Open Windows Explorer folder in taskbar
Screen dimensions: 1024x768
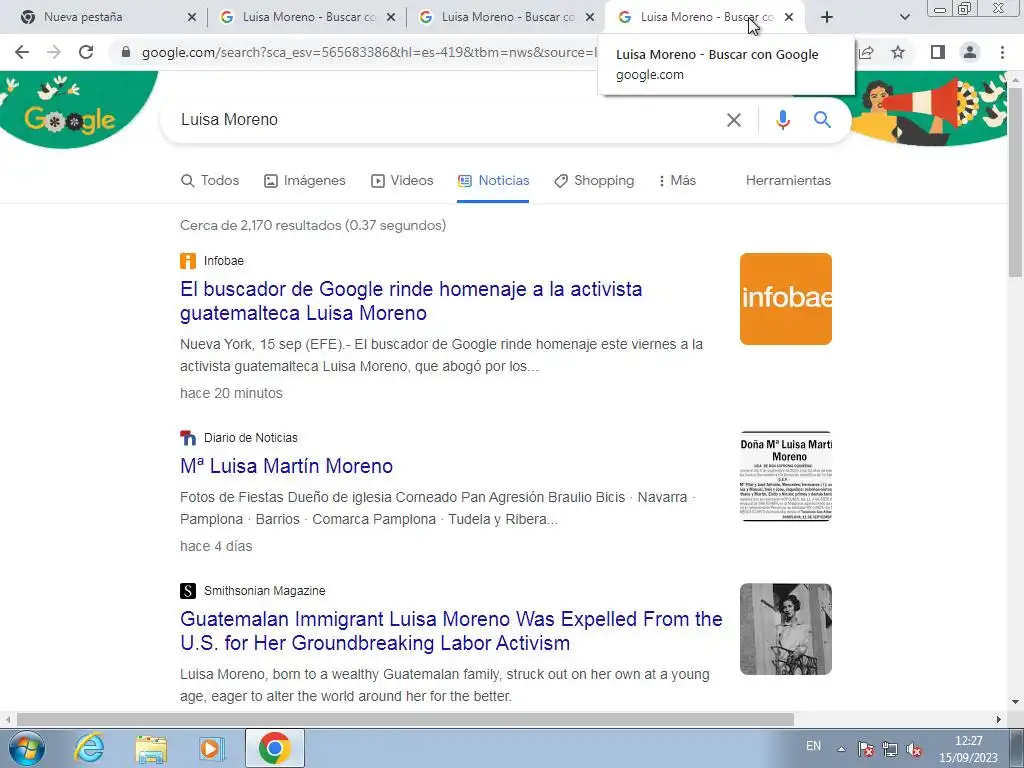click(151, 748)
